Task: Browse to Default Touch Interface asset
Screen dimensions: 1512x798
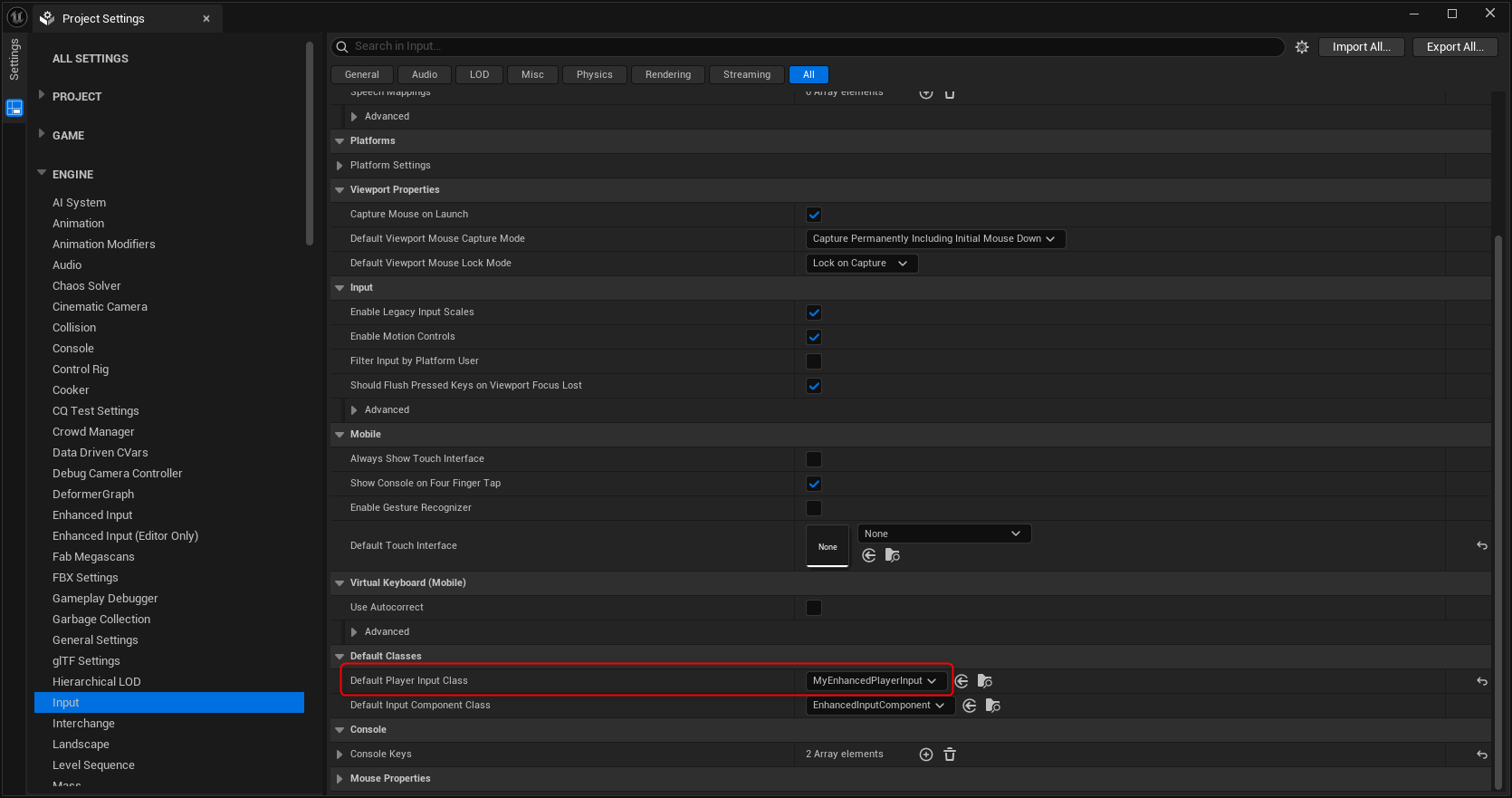Action: 893,555
